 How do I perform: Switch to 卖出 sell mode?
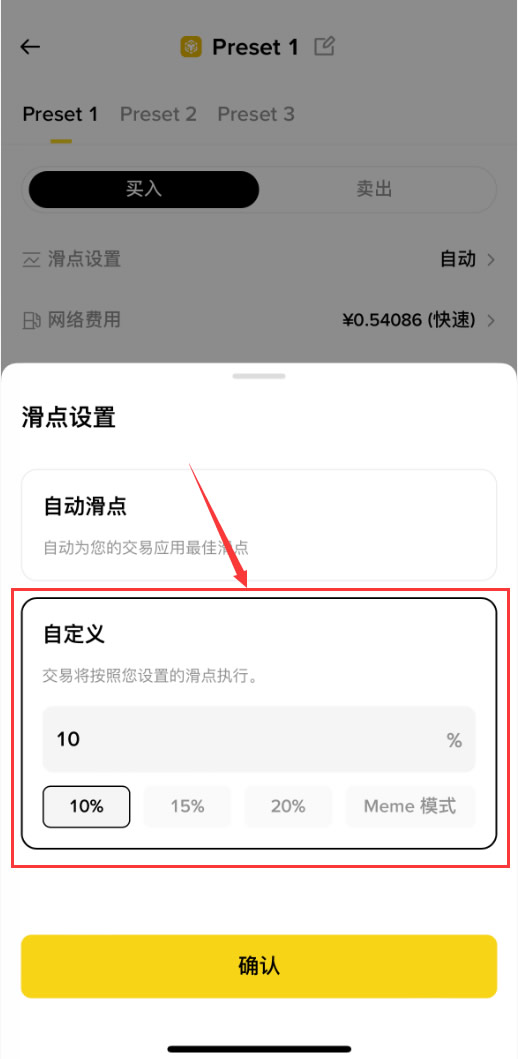tap(374, 189)
